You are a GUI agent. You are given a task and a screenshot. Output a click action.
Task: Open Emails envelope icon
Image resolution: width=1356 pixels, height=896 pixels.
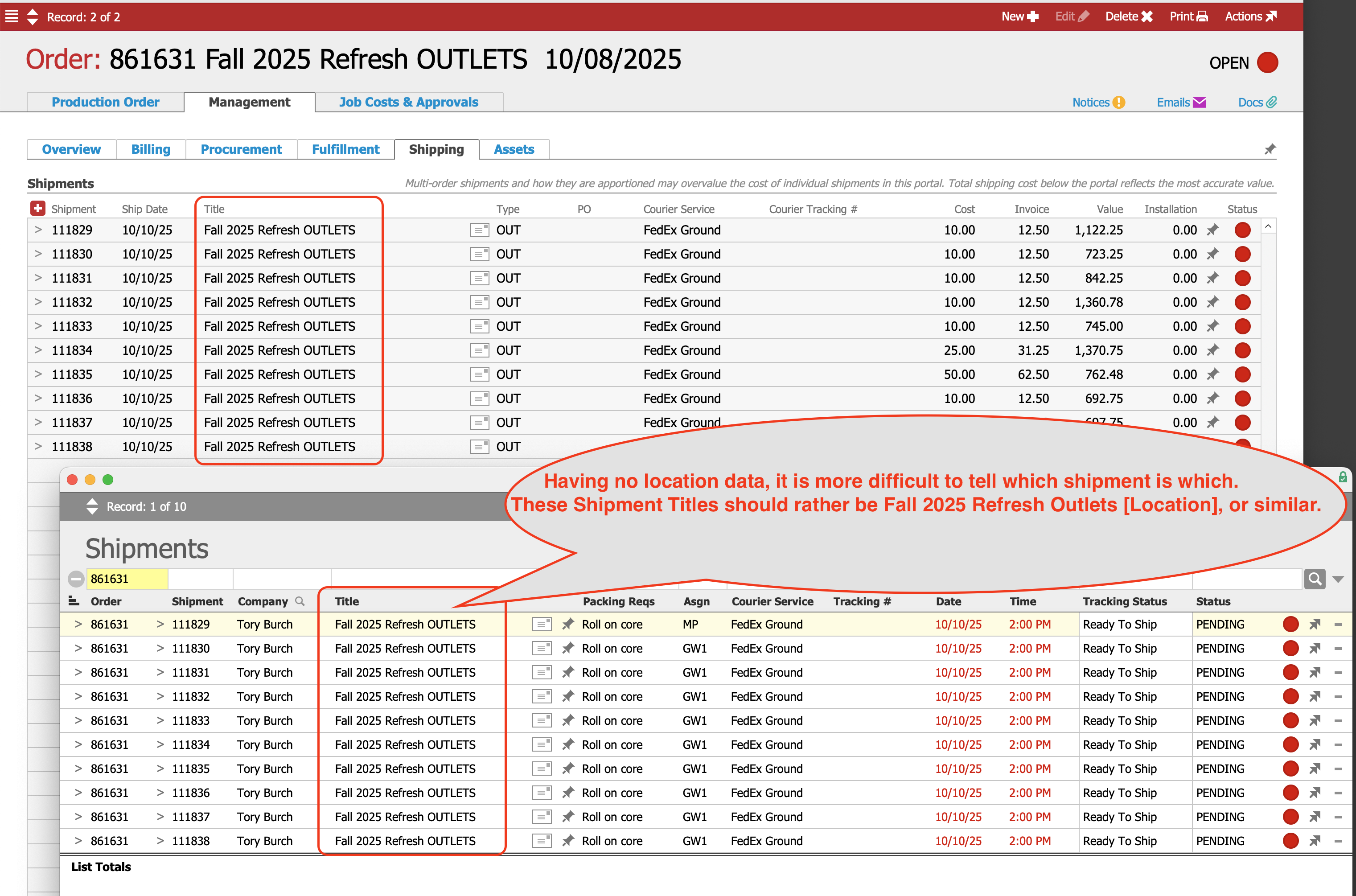coord(1200,102)
